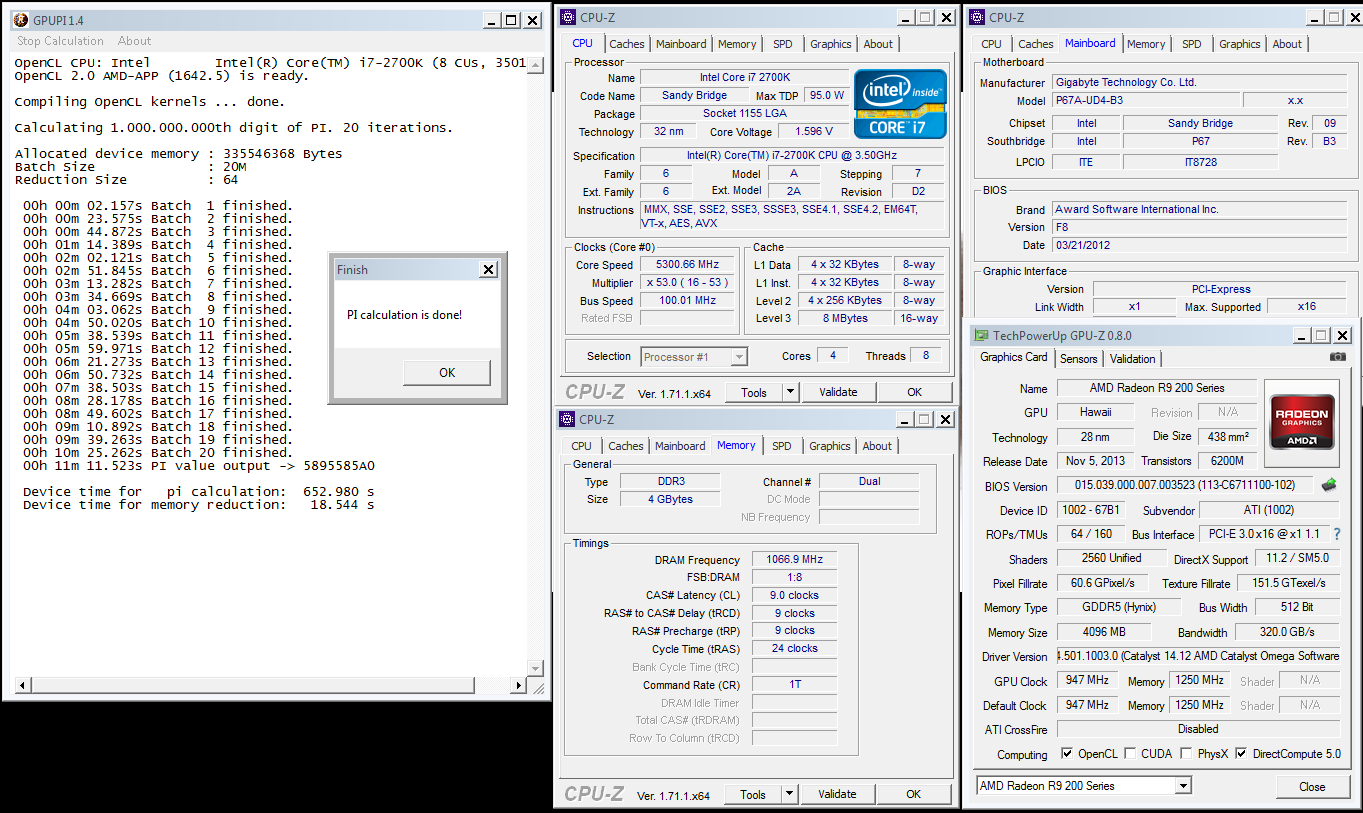1363x813 pixels.
Task: Click OK in the Finish dialog
Action: click(x=447, y=372)
